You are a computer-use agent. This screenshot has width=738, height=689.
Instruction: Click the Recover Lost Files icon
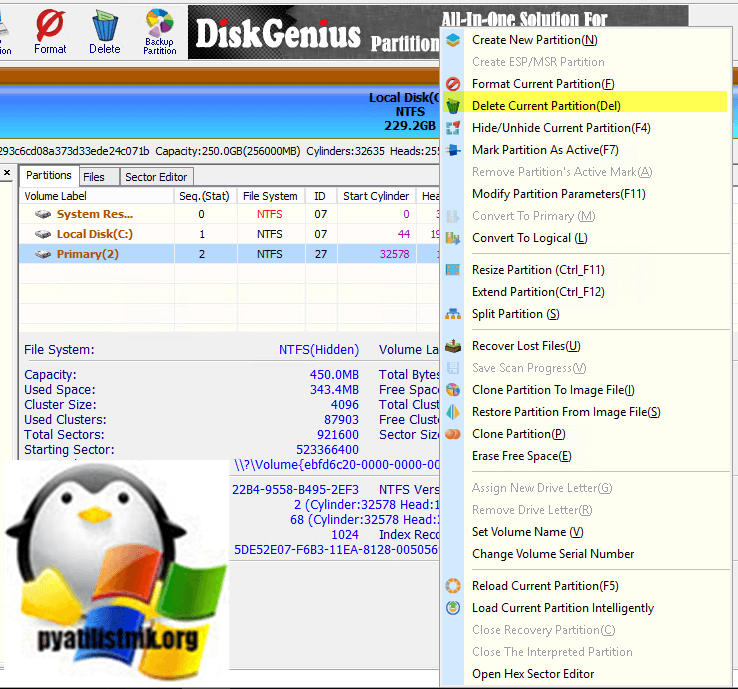(x=453, y=346)
